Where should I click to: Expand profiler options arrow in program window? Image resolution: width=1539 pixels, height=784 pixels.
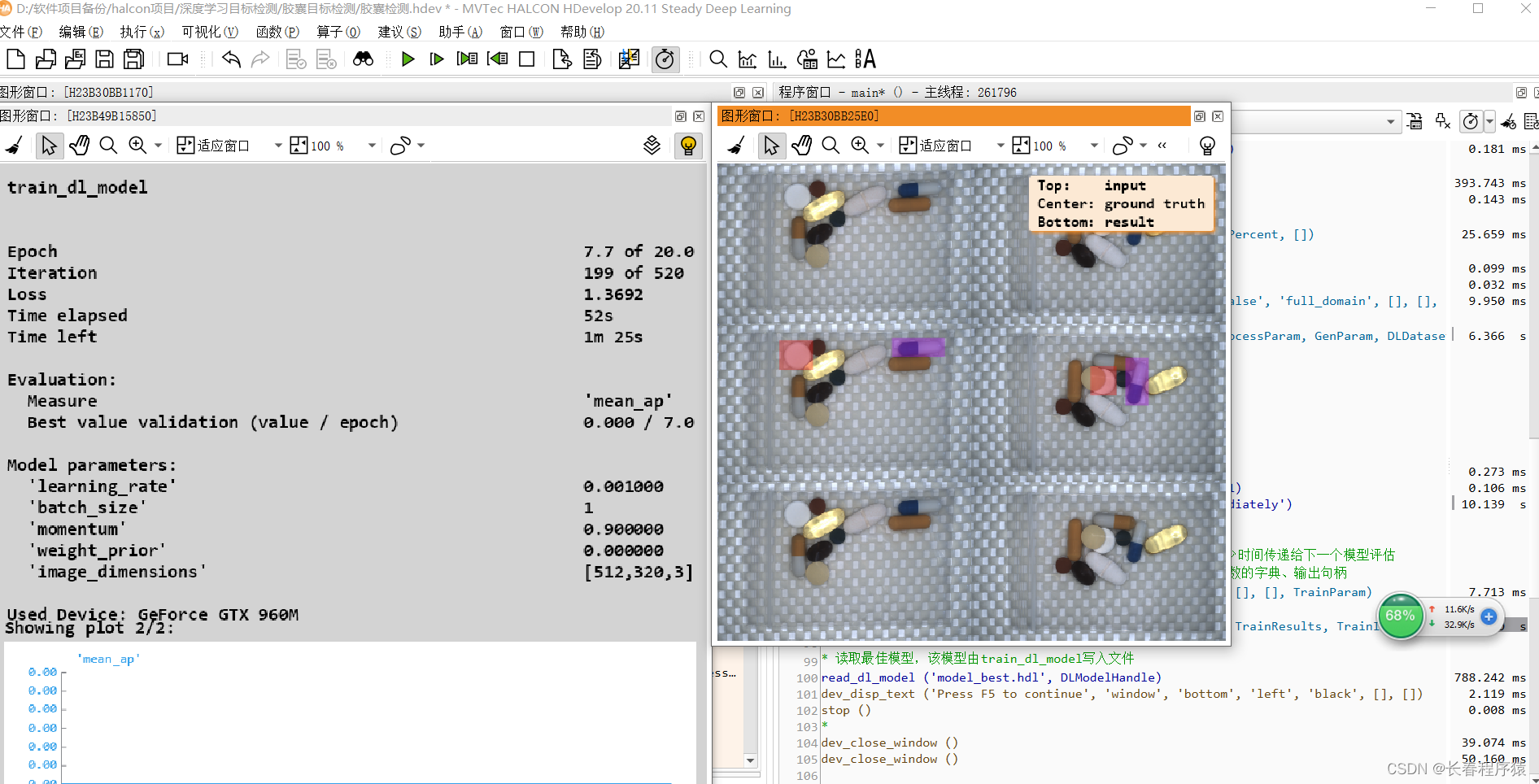pyautogui.click(x=1489, y=122)
